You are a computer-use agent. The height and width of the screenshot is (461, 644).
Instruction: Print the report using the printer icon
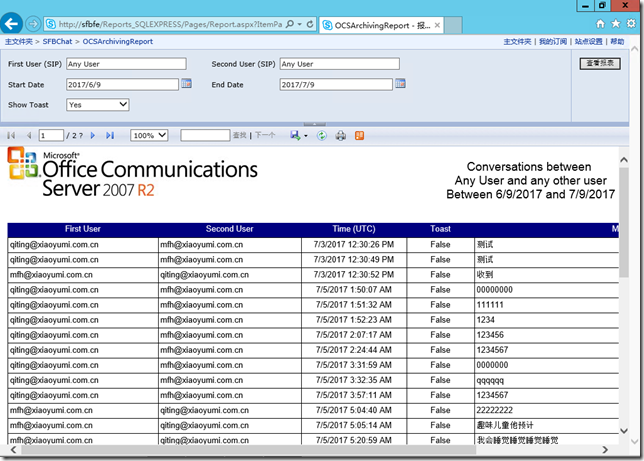pos(340,136)
